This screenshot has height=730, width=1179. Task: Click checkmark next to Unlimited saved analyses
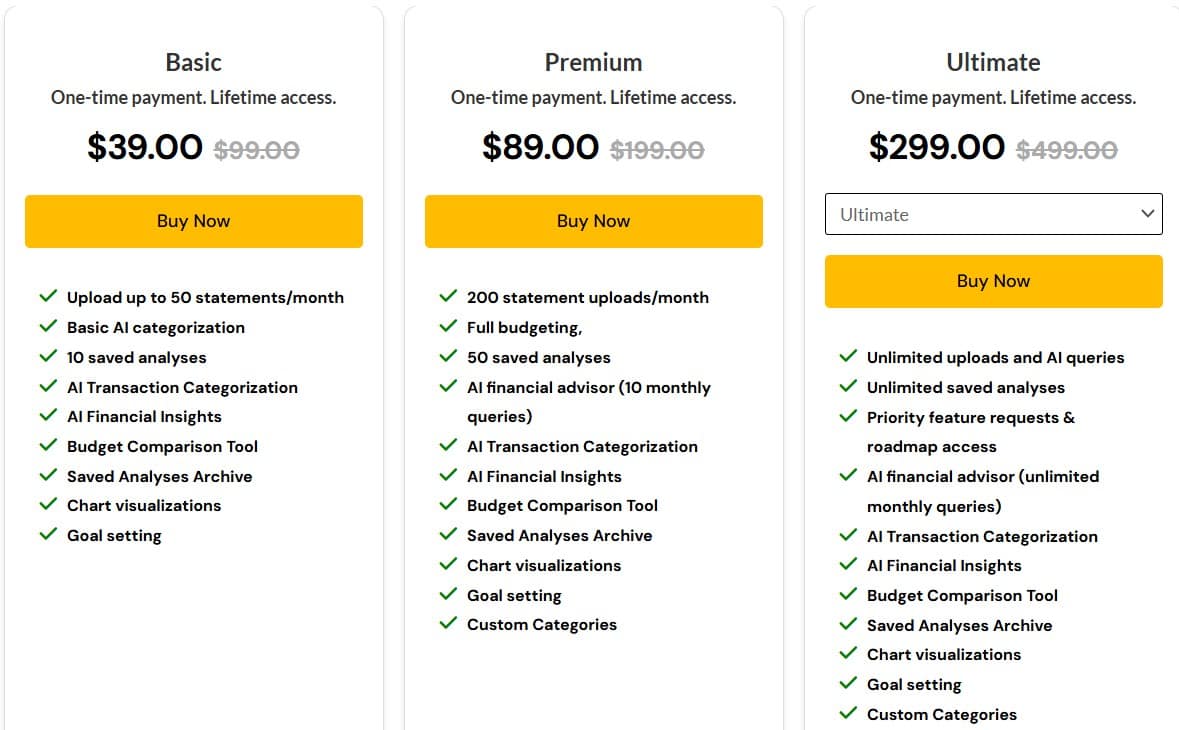(x=848, y=387)
